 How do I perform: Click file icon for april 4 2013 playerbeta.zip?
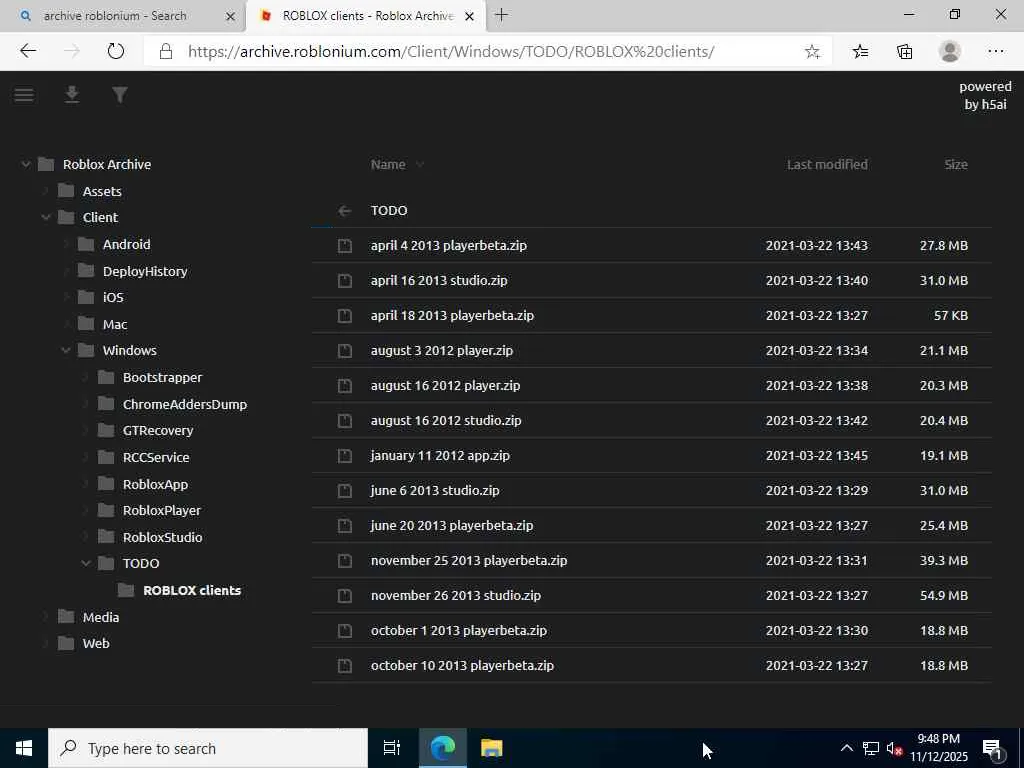(344, 246)
